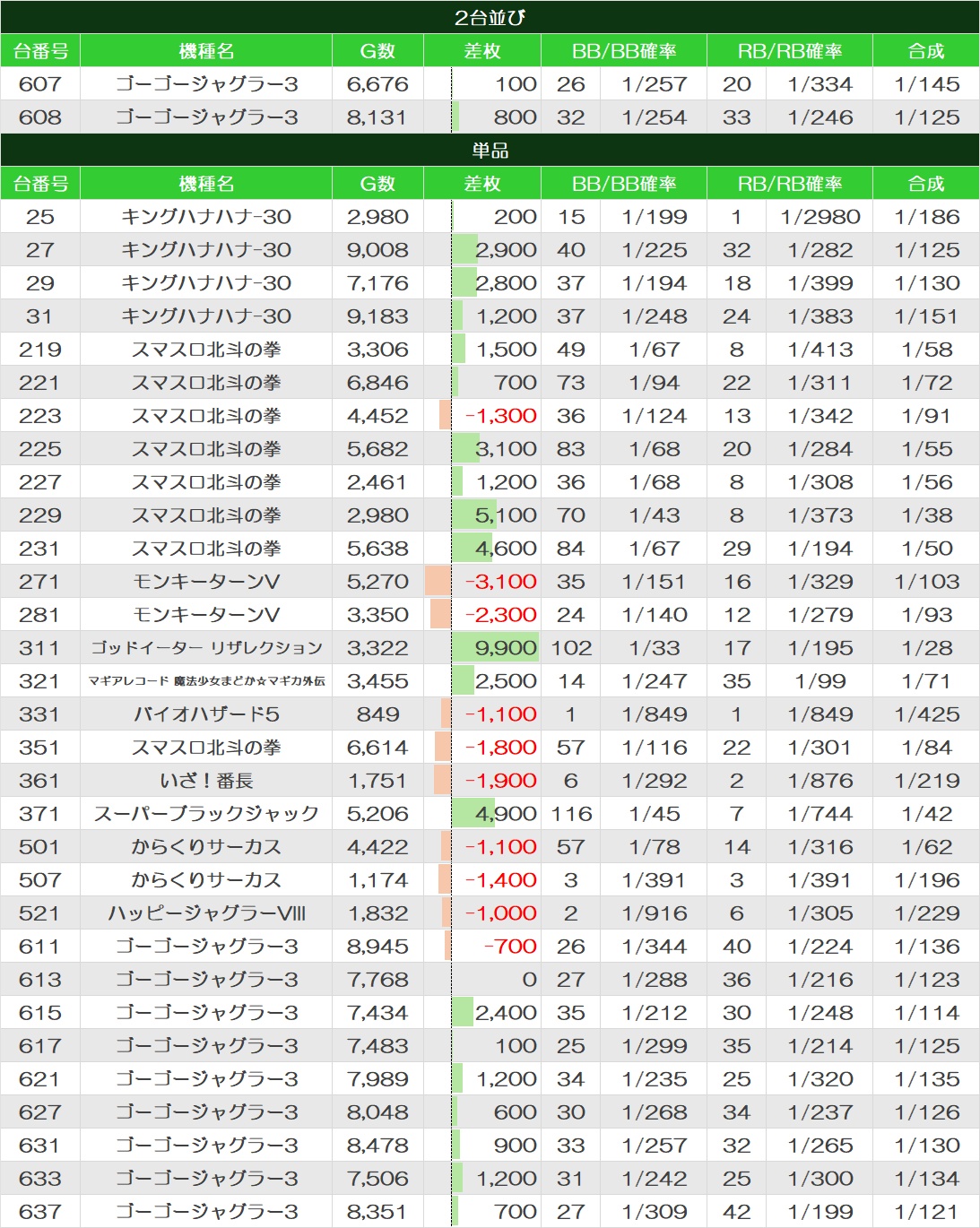Click いざ！番長 machine name

[206, 781]
